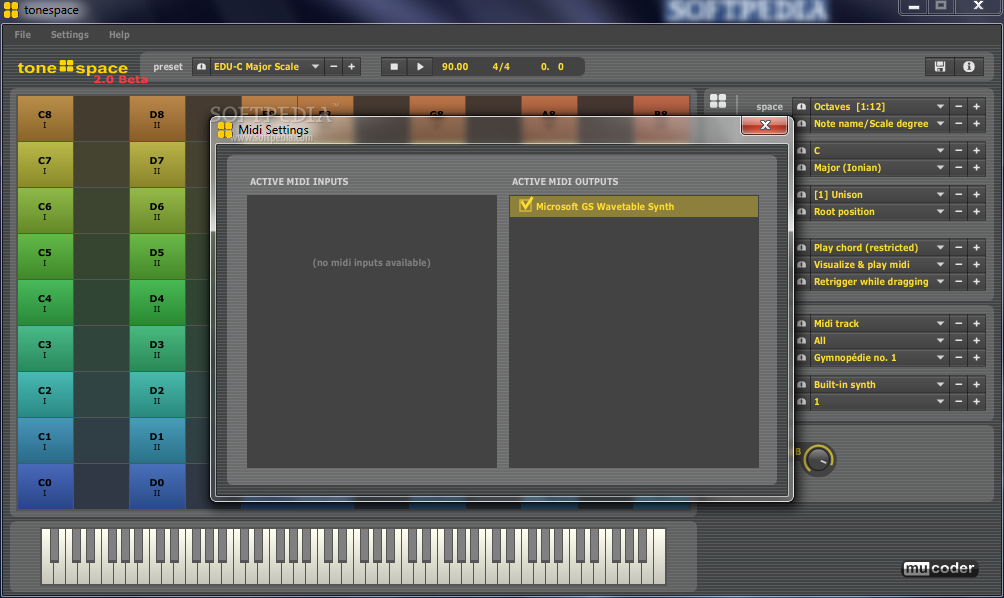Click plus button for Built-in synth
Screen dimensions: 1004x598
click(976, 385)
